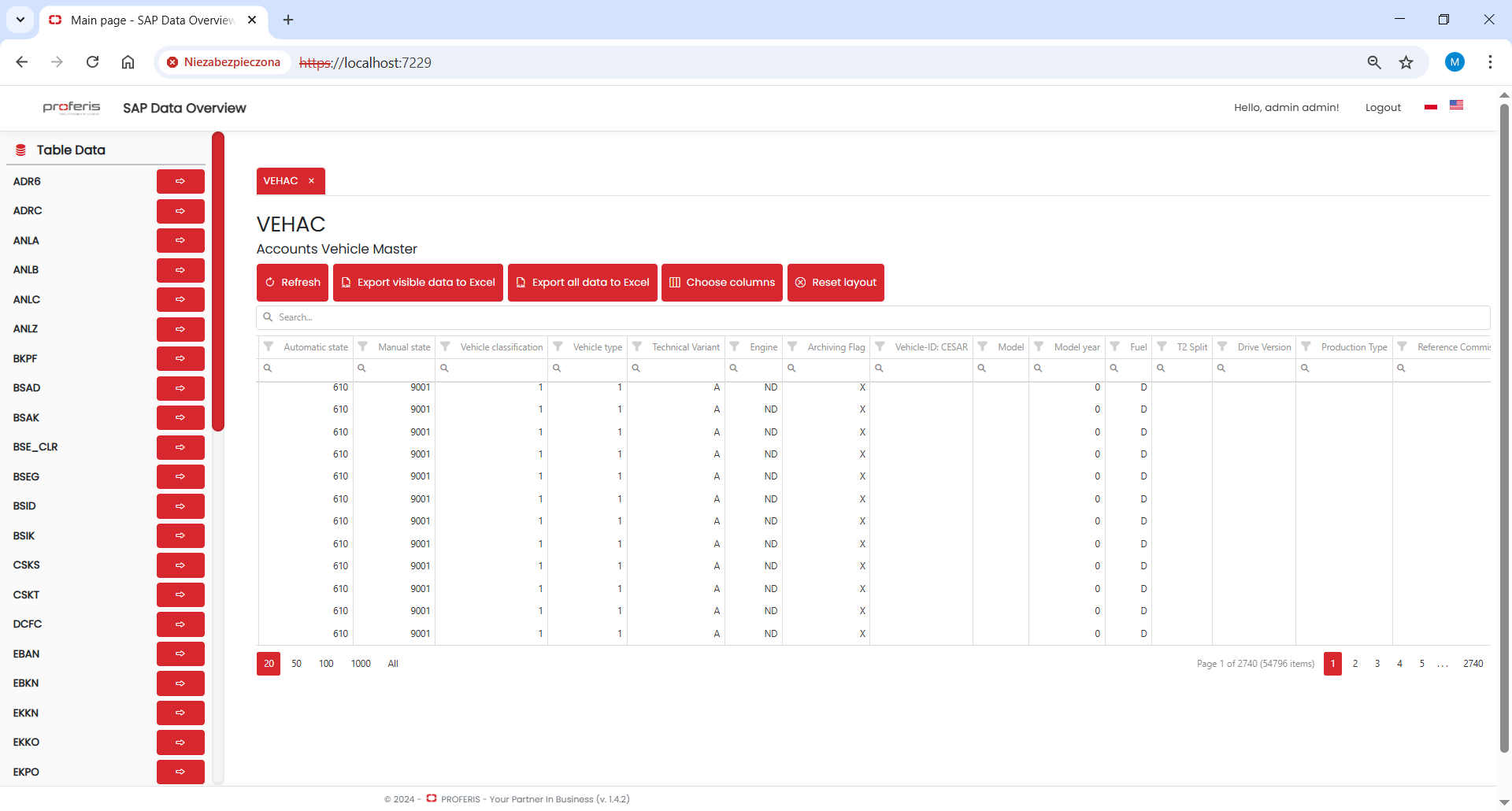Open the ADR6 table arrow button
1512x811 pixels.
click(180, 181)
